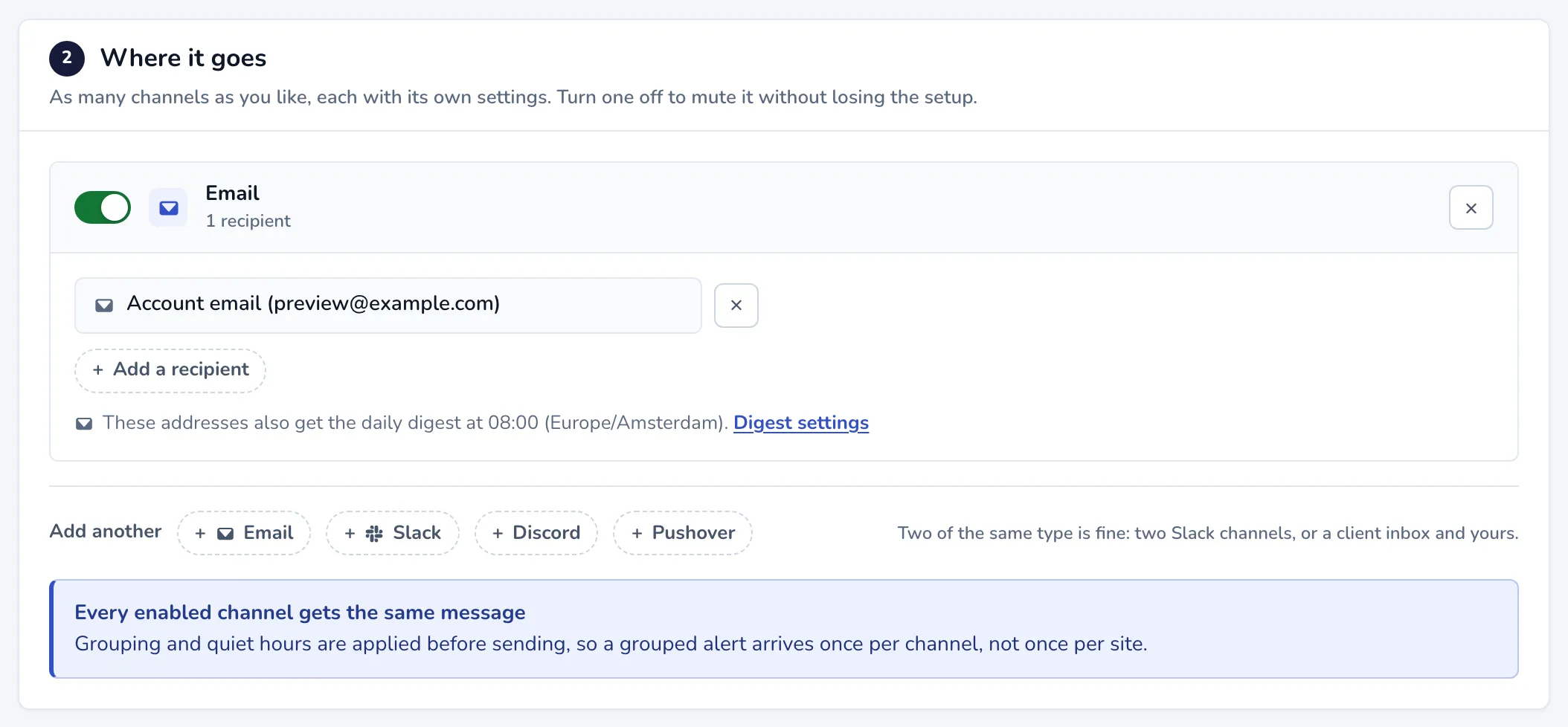Open the Account email recipient field

388,305
